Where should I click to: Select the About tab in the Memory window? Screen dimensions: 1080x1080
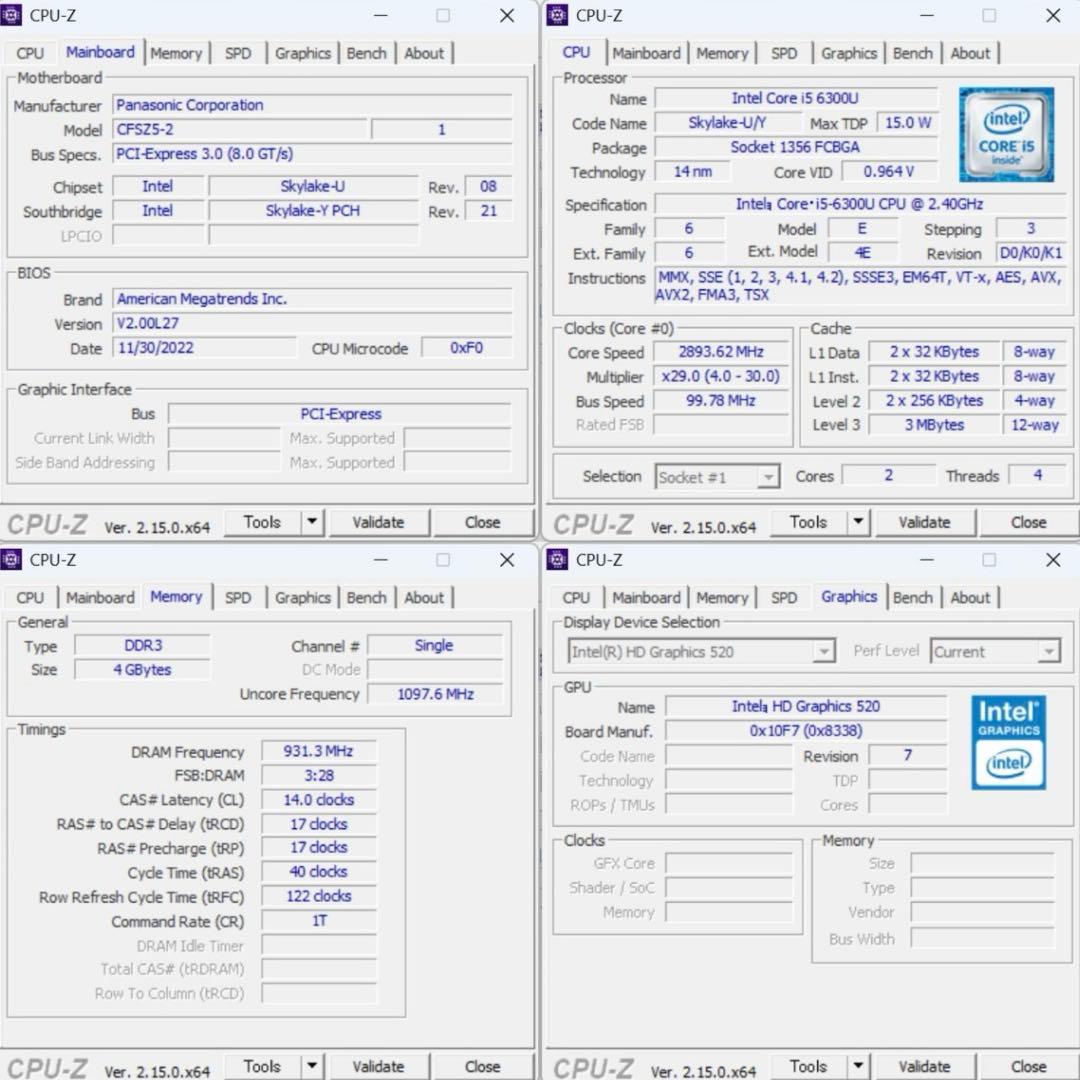click(x=424, y=598)
